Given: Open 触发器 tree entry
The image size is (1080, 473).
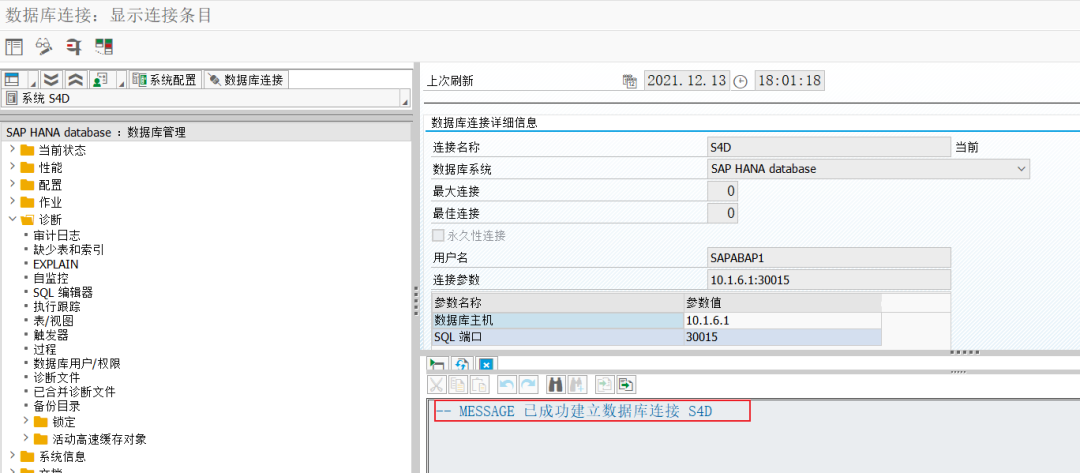Looking at the screenshot, I should [51, 335].
